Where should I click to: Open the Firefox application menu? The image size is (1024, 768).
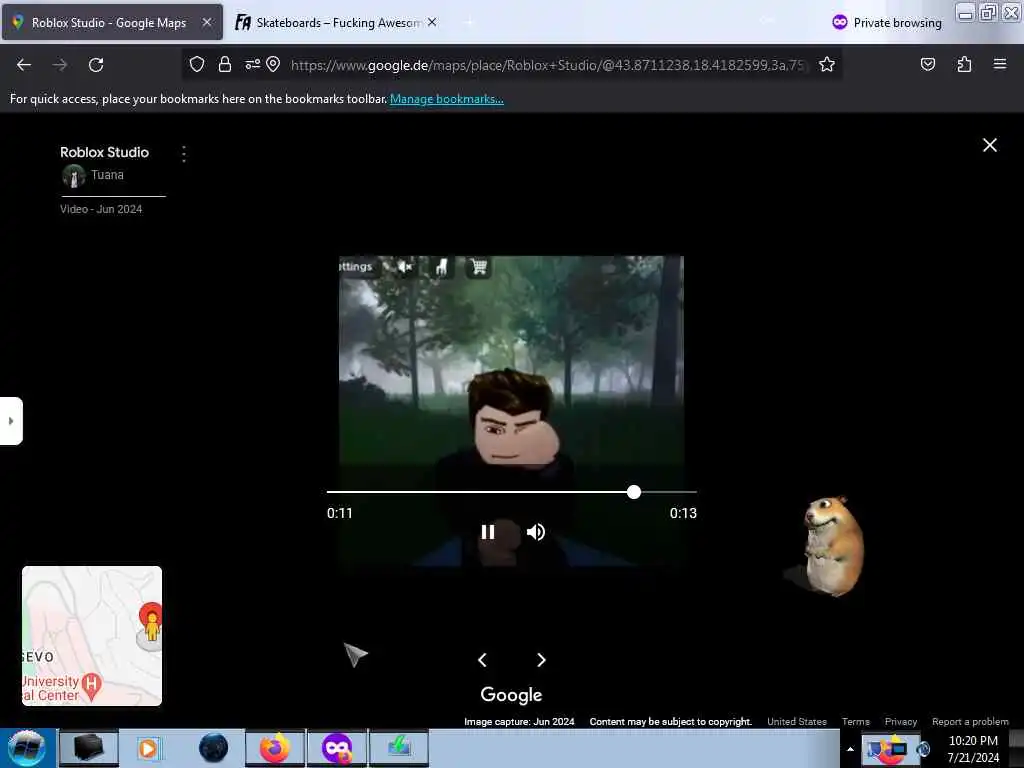point(1000,64)
